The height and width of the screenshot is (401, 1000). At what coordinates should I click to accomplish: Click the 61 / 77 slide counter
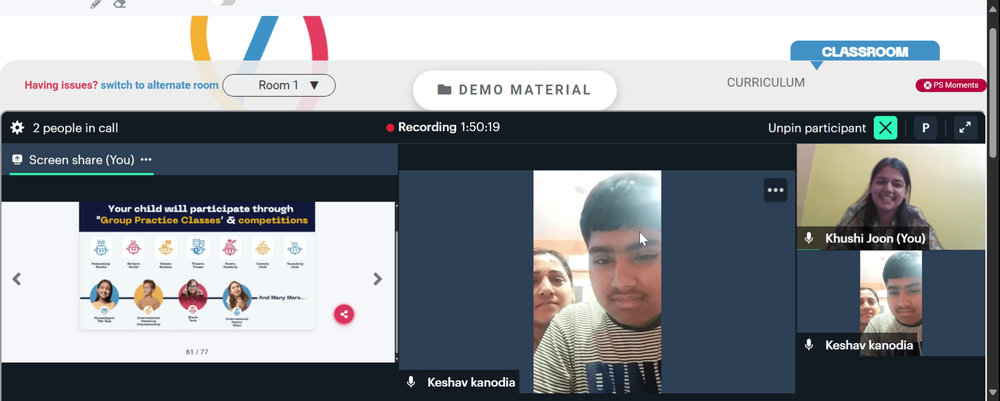pos(197,352)
